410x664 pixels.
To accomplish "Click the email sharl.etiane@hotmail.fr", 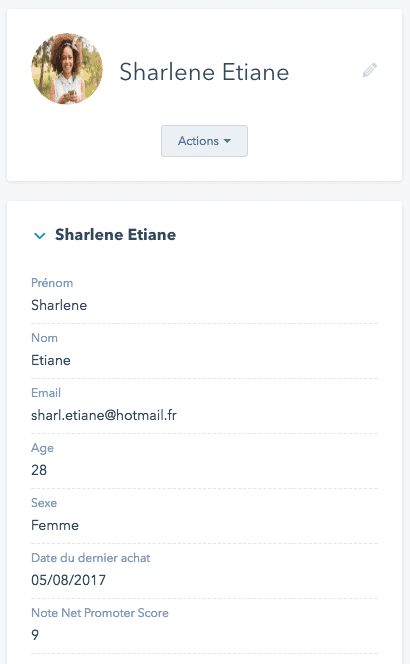I will click(104, 415).
